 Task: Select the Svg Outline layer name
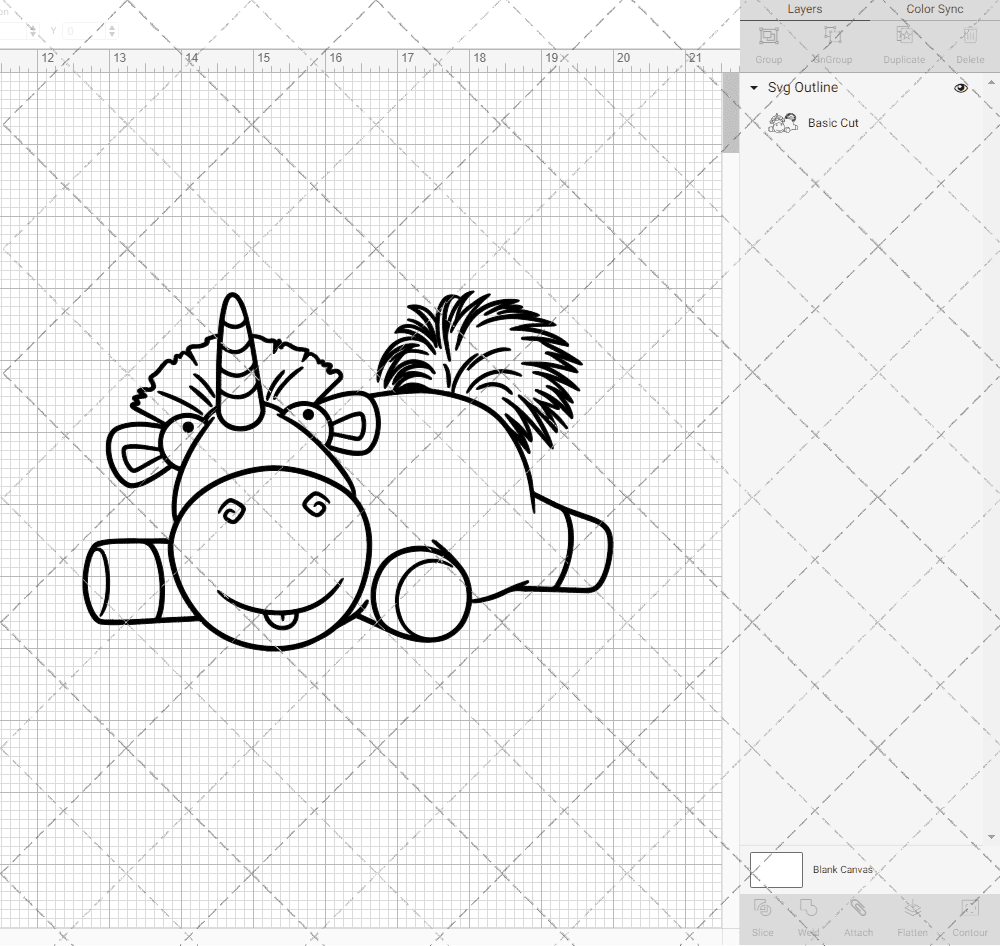[x=802, y=87]
